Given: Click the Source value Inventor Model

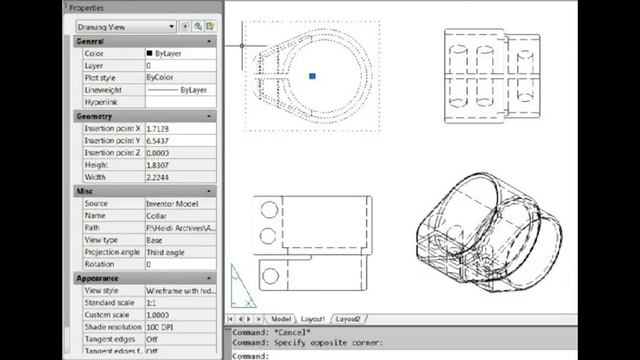Looking at the screenshot, I should [x=181, y=204].
